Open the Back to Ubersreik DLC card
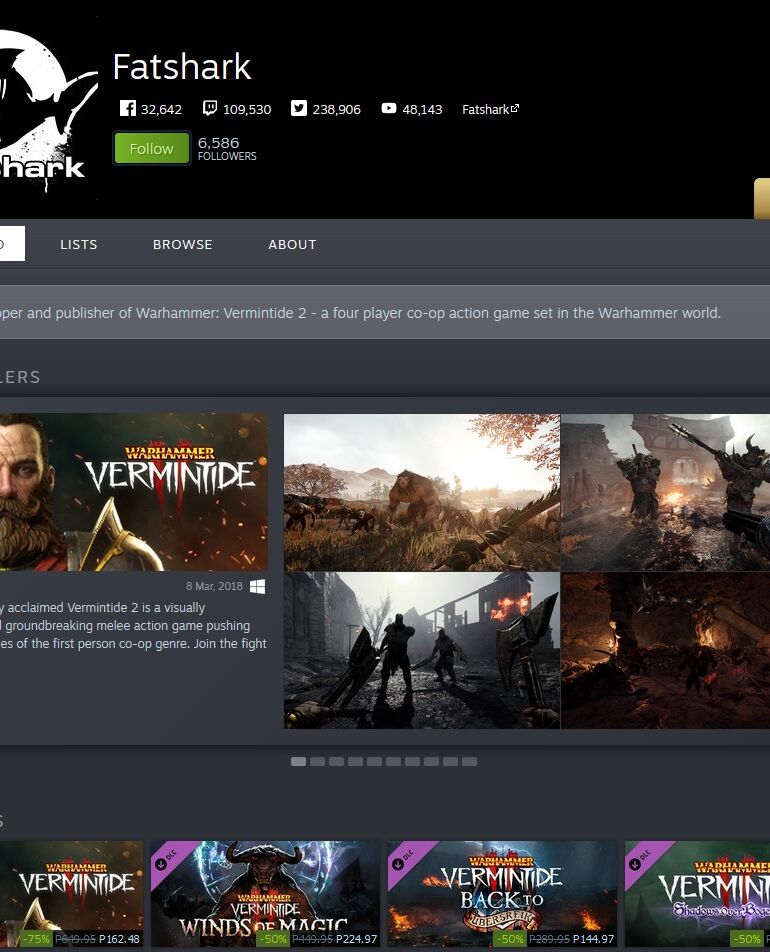The height and width of the screenshot is (952, 770). click(502, 894)
